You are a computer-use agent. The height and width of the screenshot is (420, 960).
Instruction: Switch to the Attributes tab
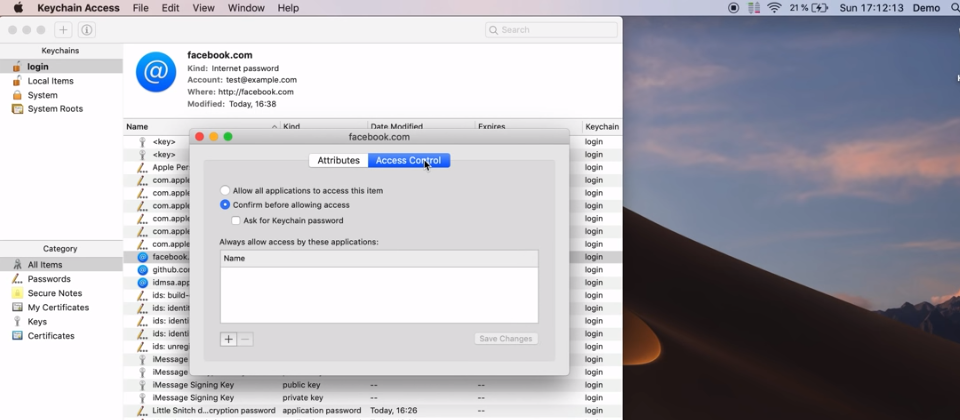coord(338,160)
